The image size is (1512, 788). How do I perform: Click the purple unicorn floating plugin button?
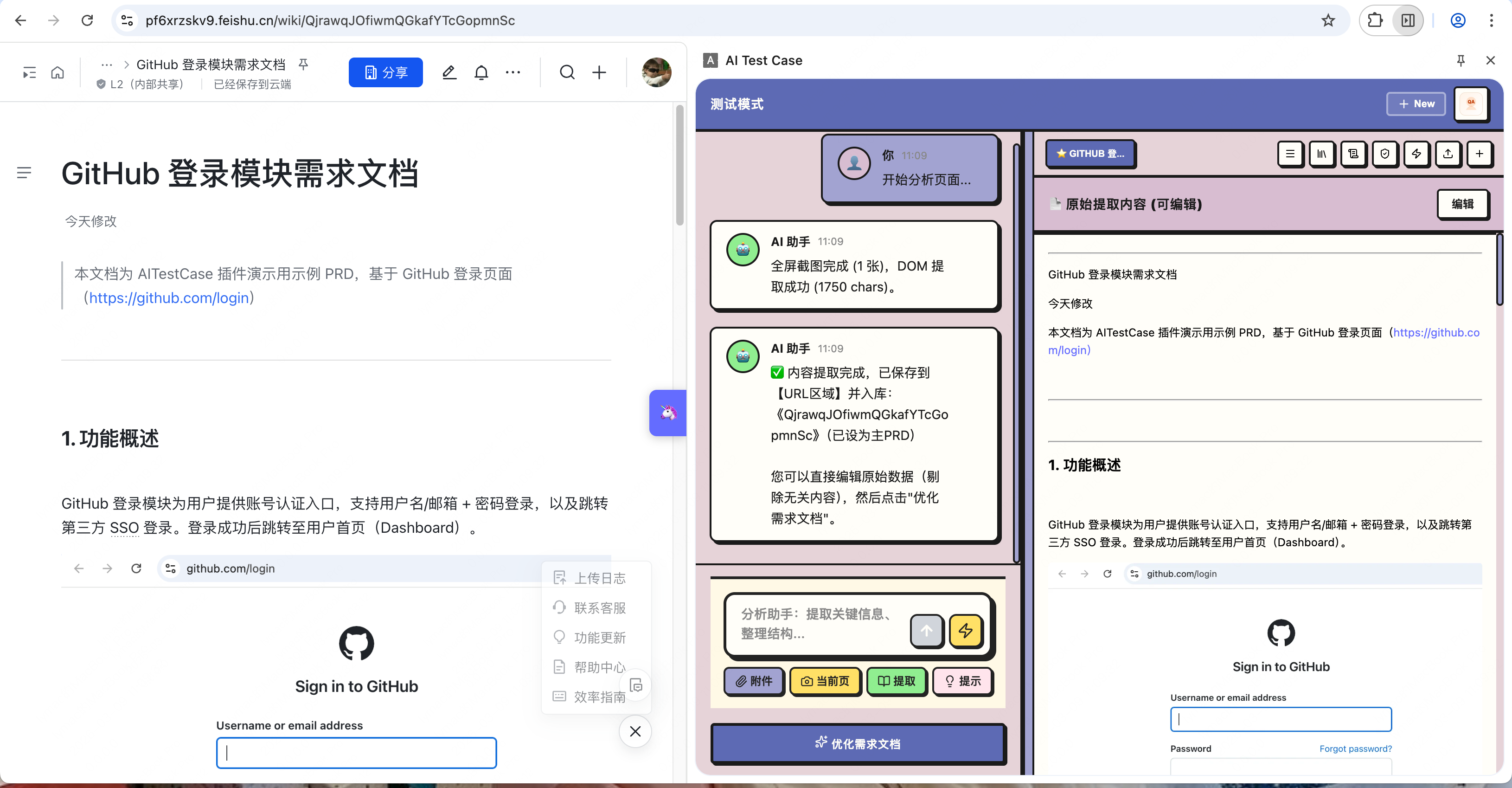click(x=668, y=412)
